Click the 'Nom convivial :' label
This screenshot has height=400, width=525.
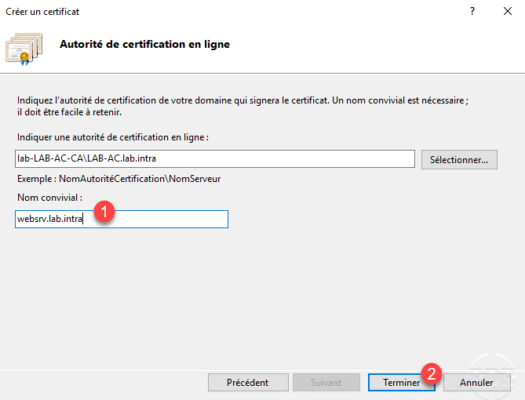[x=50, y=197]
